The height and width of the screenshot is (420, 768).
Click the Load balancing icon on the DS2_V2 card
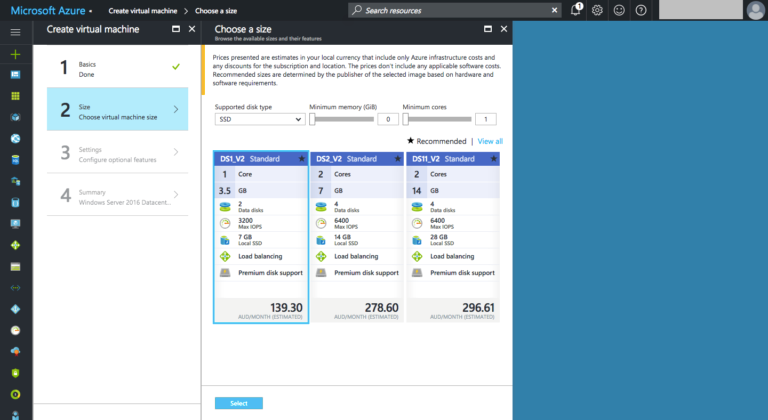(x=321, y=256)
